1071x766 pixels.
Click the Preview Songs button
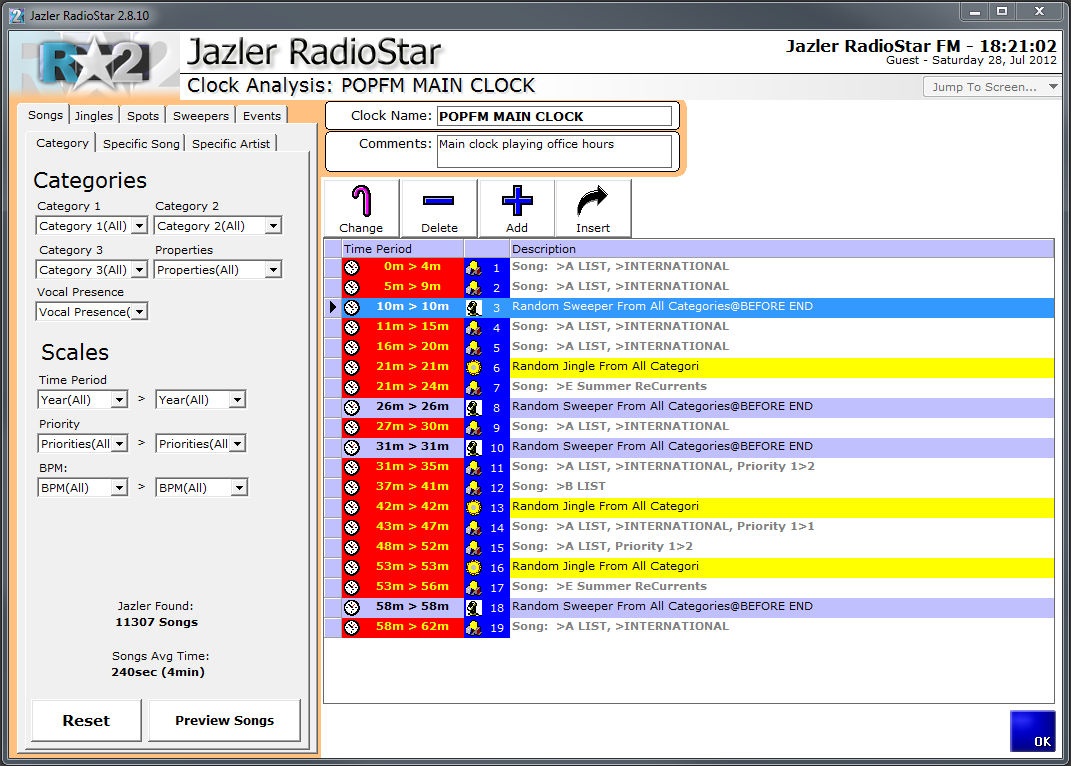click(224, 720)
